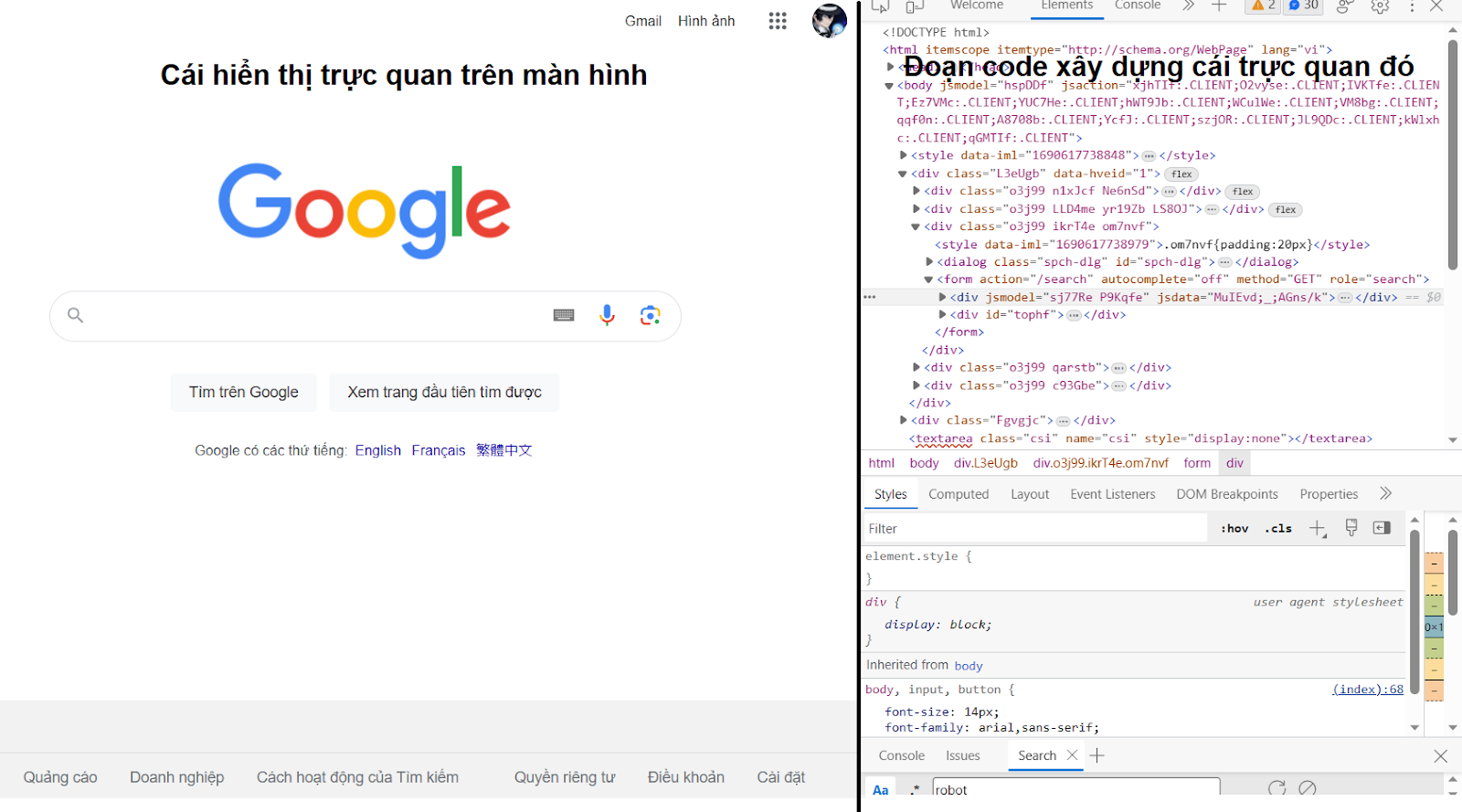
Task: Switch to the Welcome tab
Action: tap(977, 5)
